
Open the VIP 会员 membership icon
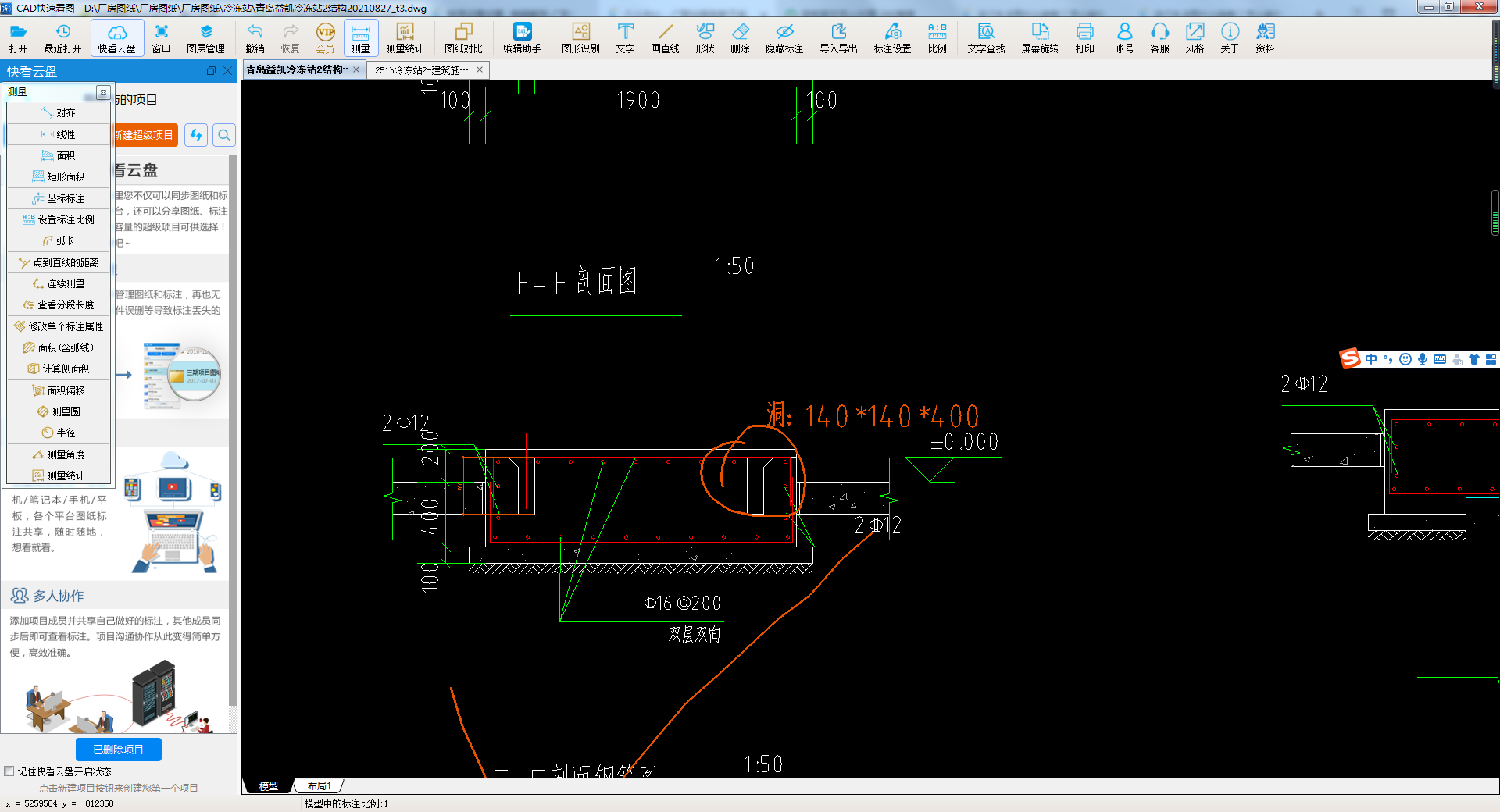(325, 37)
